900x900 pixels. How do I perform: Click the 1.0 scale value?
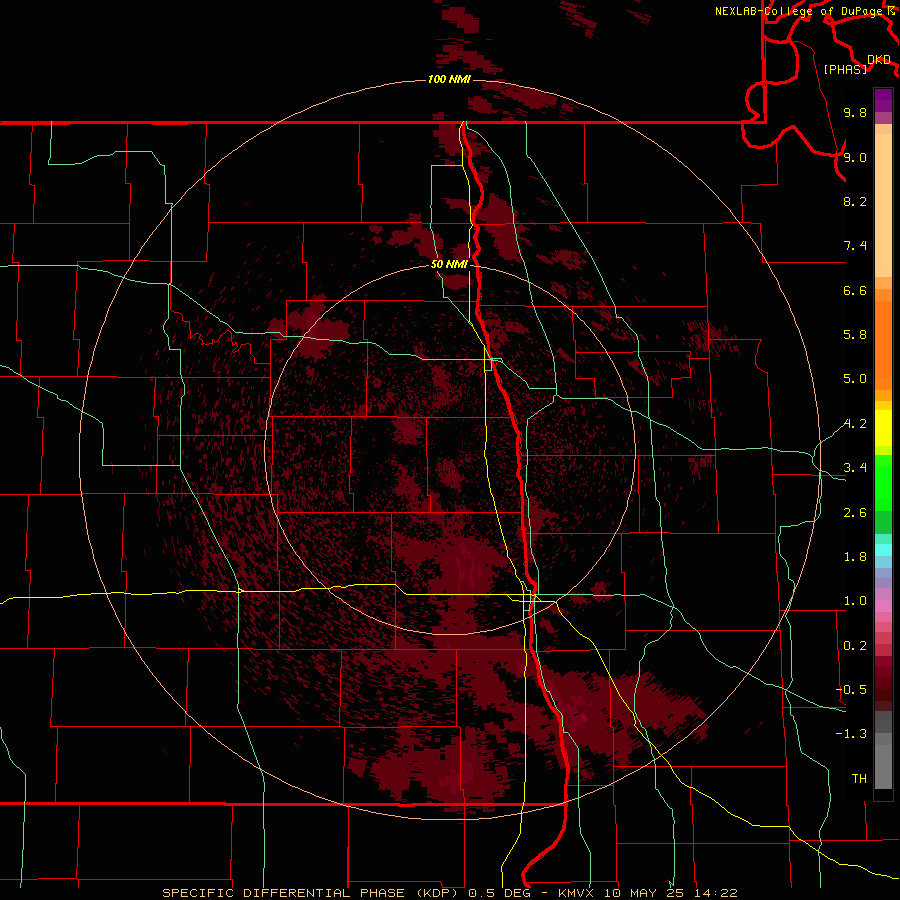855,601
